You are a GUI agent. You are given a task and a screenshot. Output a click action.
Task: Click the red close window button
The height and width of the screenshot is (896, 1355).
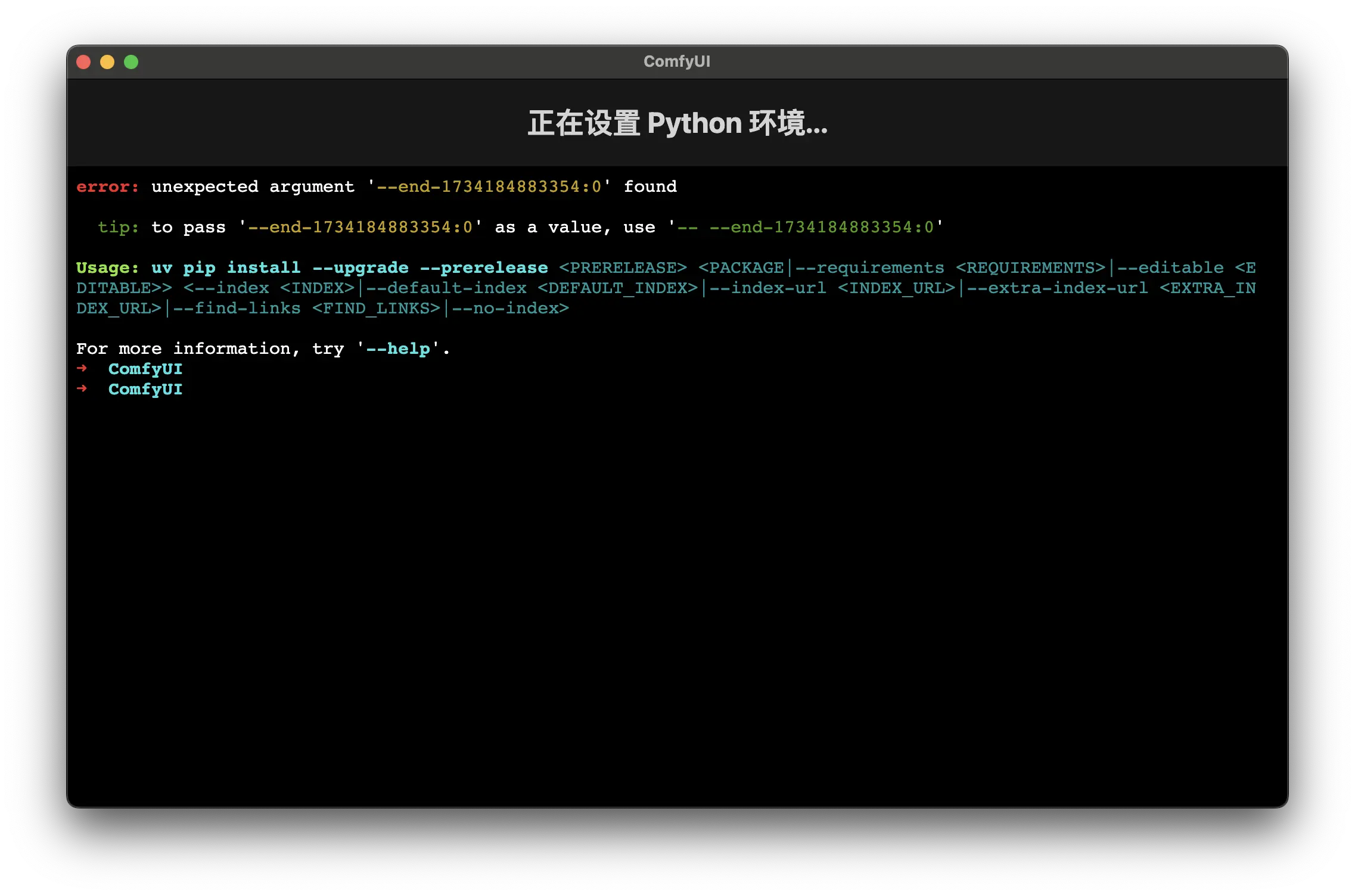coord(83,62)
